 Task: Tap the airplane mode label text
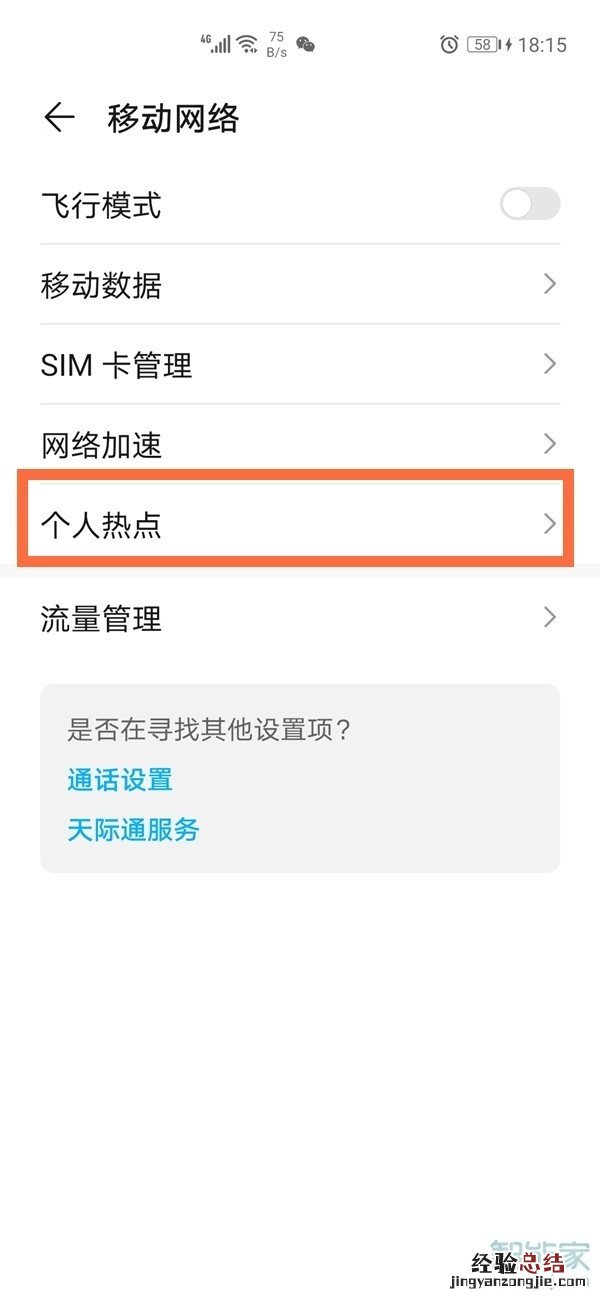point(101,206)
